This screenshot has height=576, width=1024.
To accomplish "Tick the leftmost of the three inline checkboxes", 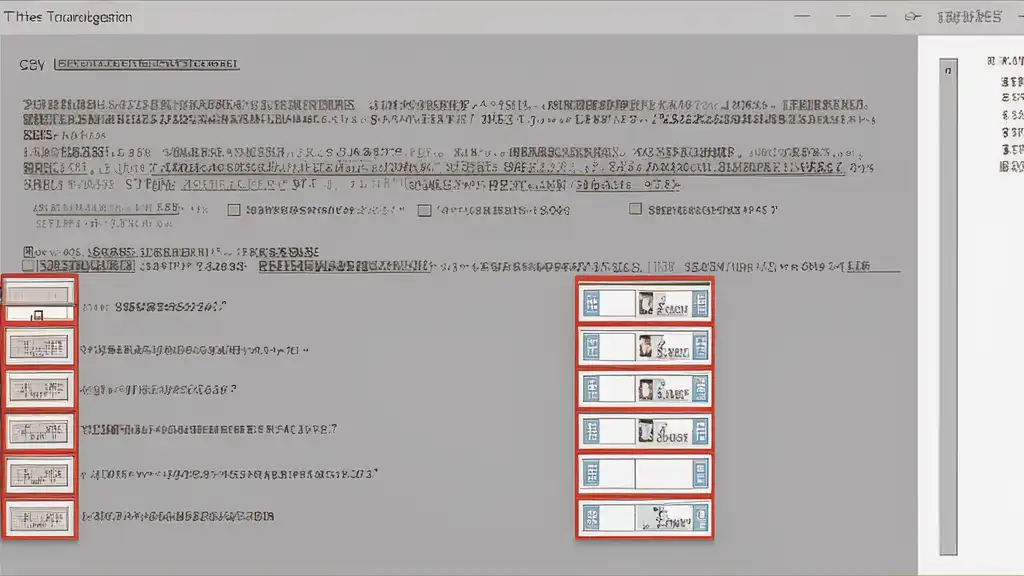I will 234,210.
